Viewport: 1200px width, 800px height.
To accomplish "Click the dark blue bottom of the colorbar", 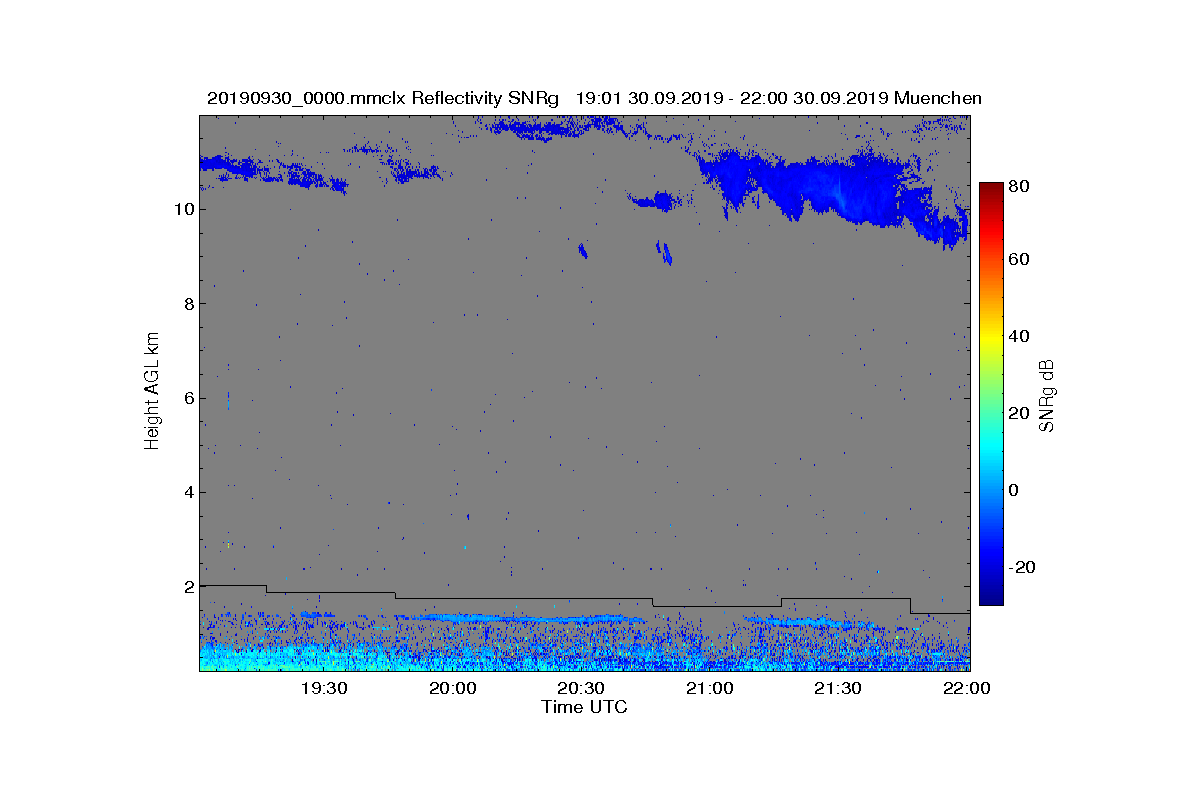I will click(x=990, y=597).
